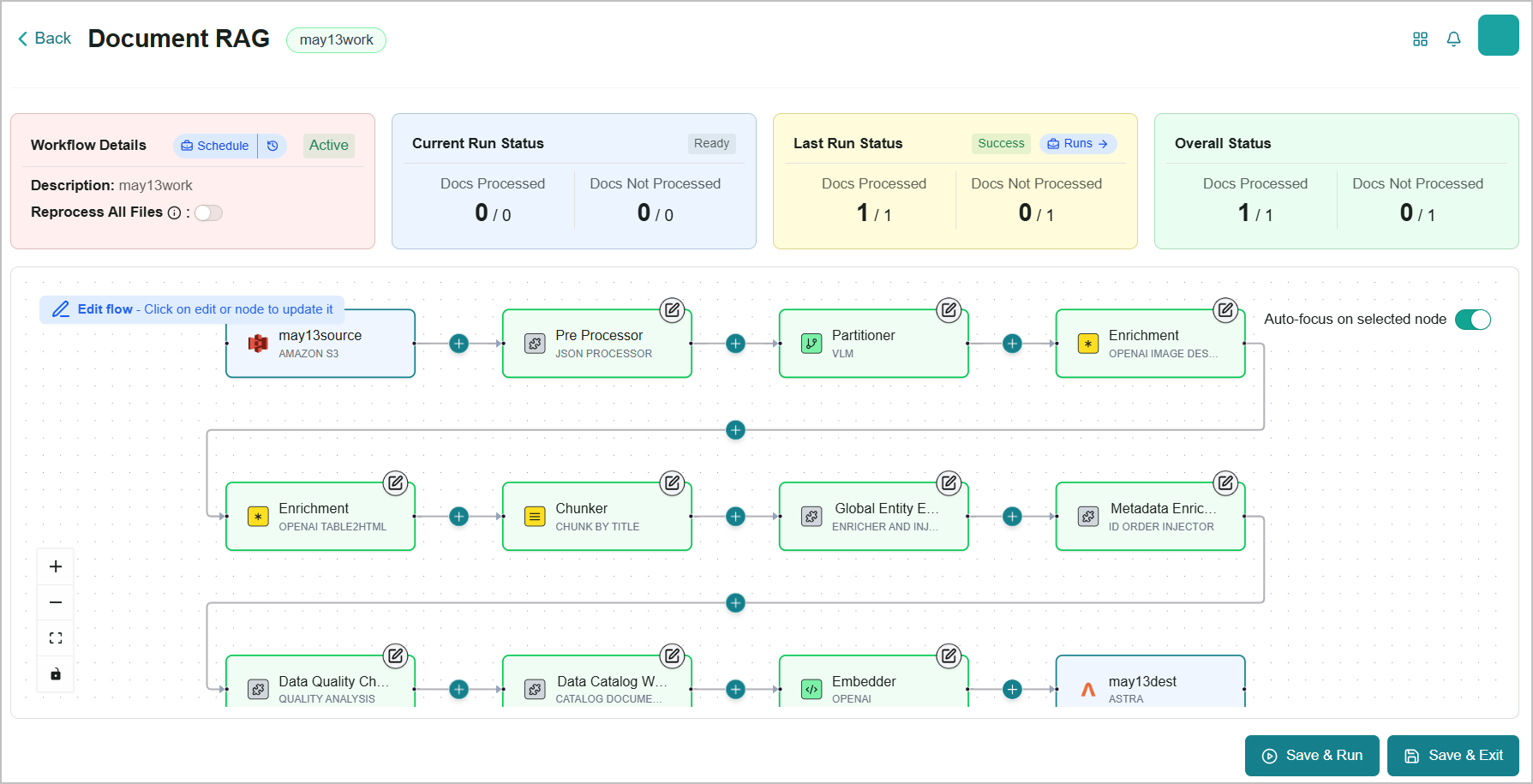Edit the Partitioner node
This screenshot has width=1533, height=784.
[x=949, y=310]
